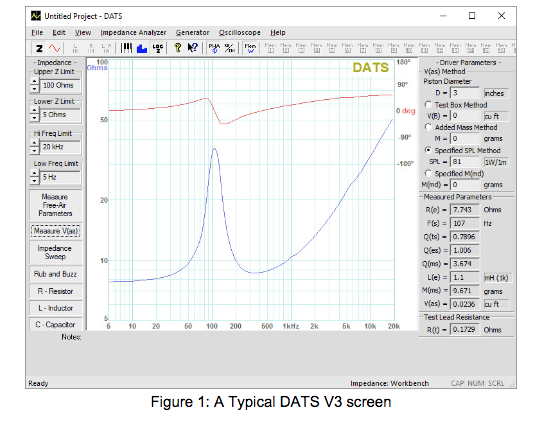Screen dimensions: 541x421
Task: Click Measure Free-Air Parameters button
Action: click(56, 205)
